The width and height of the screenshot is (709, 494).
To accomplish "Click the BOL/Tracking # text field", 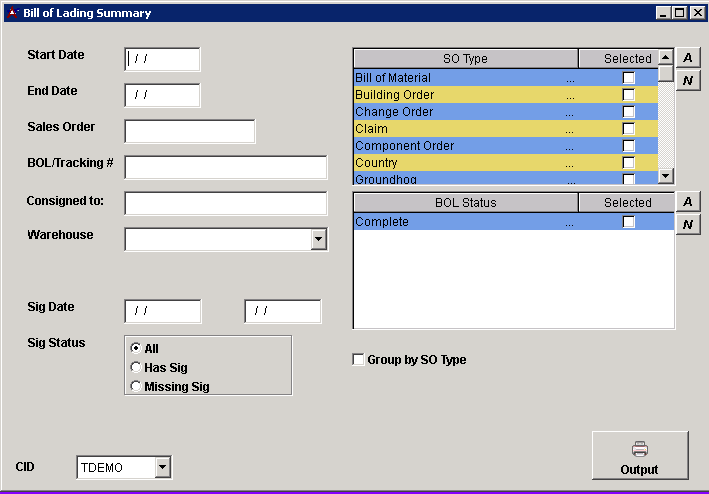I will [x=226, y=167].
